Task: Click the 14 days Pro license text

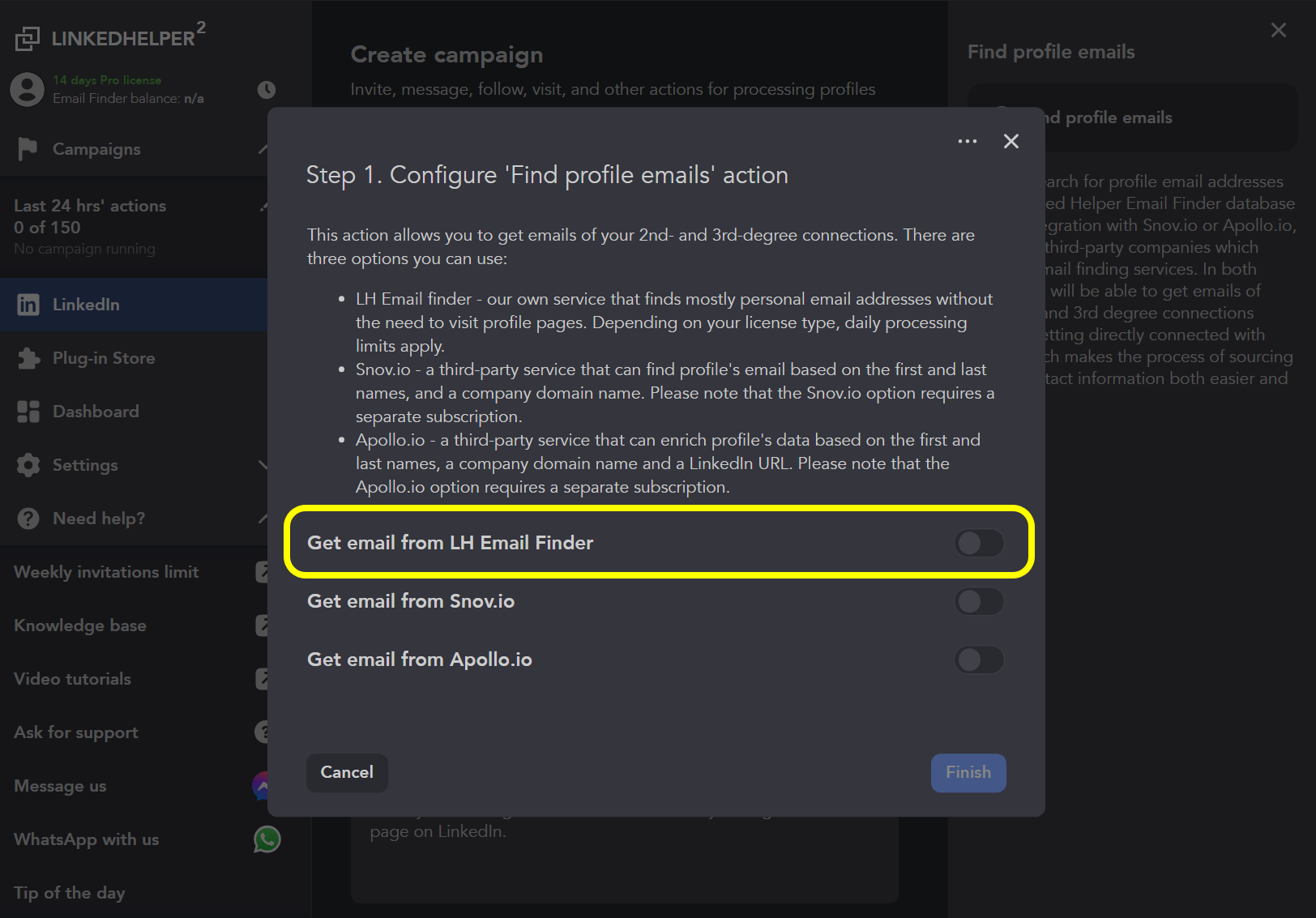Action: (107, 80)
